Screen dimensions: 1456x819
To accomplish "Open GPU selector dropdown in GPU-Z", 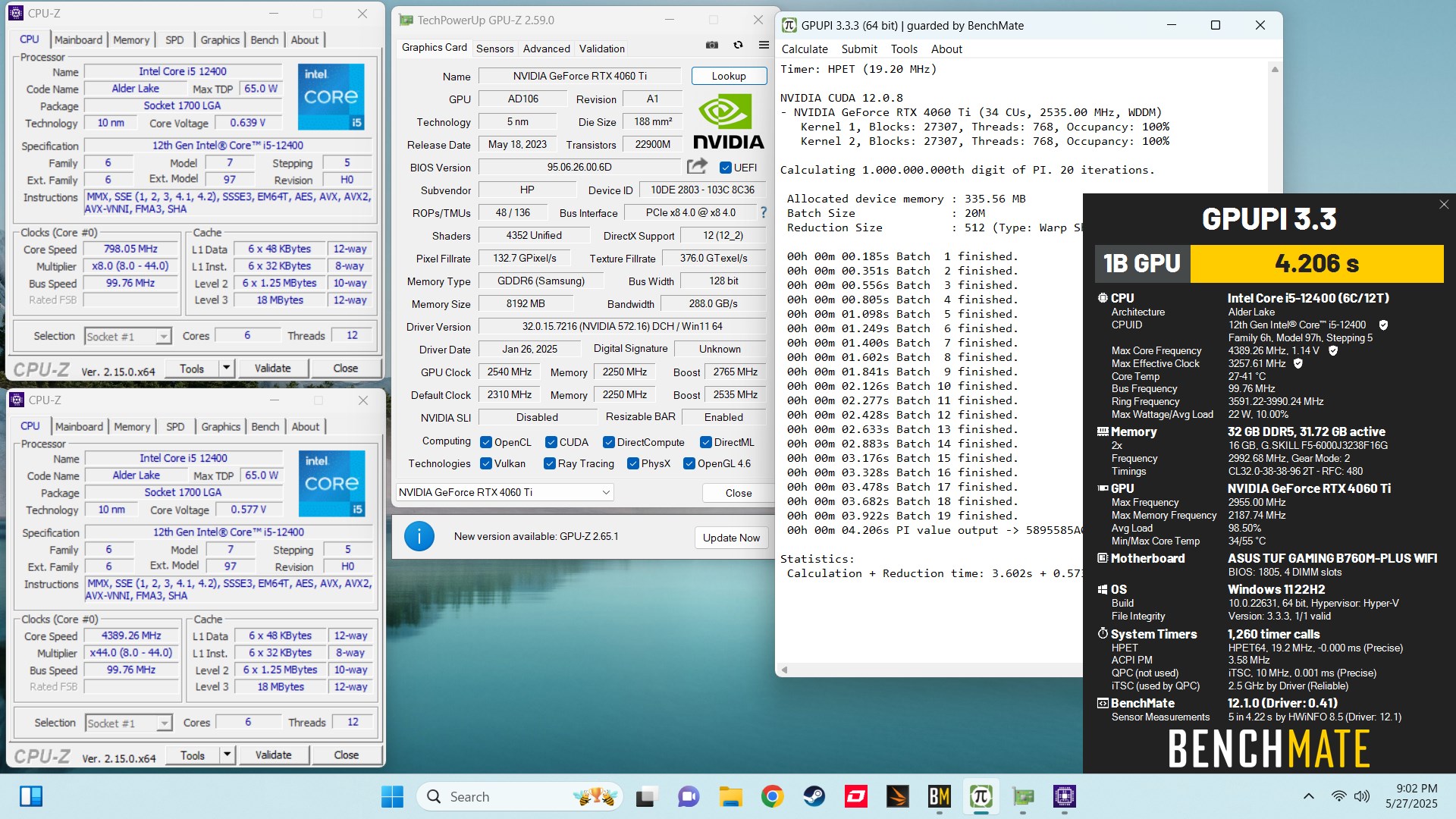I will (x=505, y=492).
